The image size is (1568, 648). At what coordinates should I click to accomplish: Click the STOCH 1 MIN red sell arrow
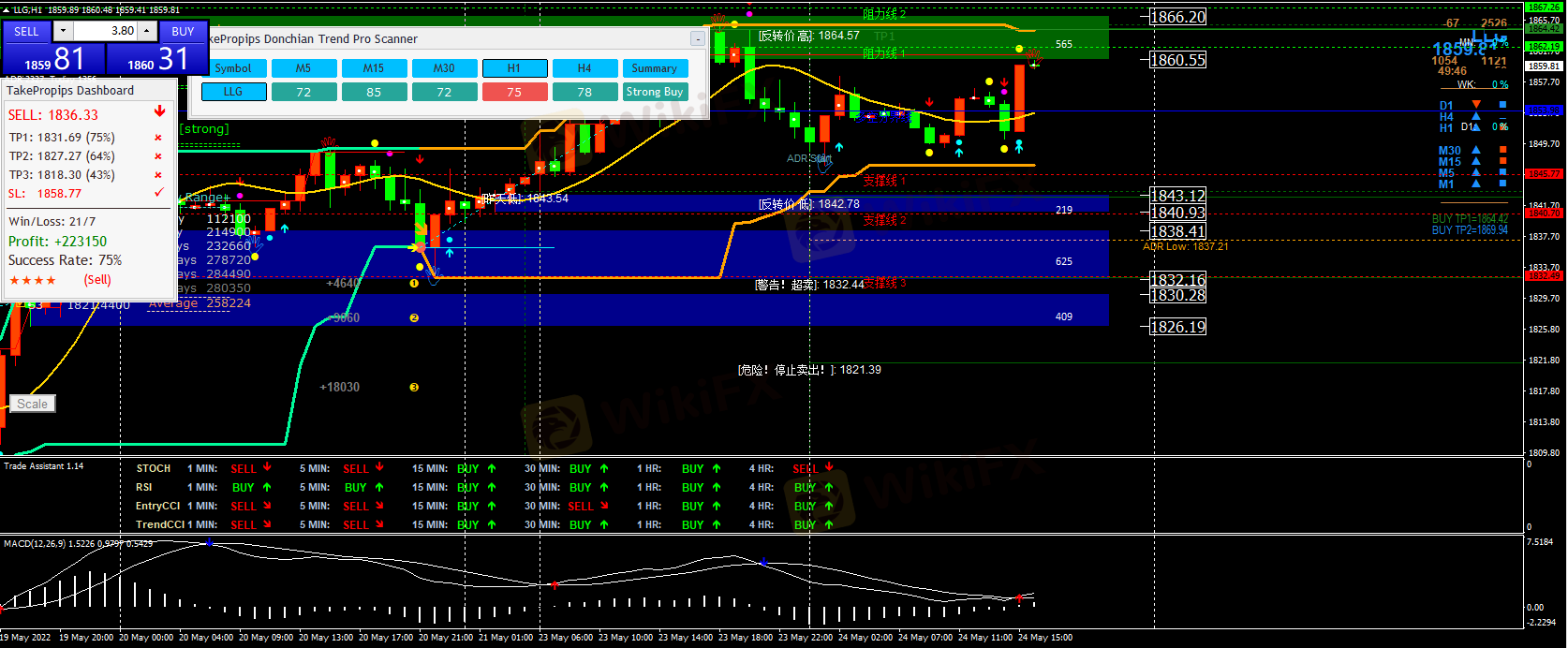pos(267,467)
